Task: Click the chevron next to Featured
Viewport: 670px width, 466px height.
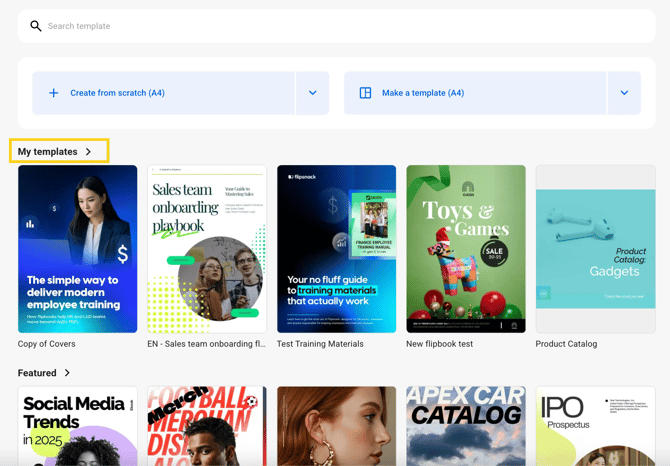Action: click(67, 373)
